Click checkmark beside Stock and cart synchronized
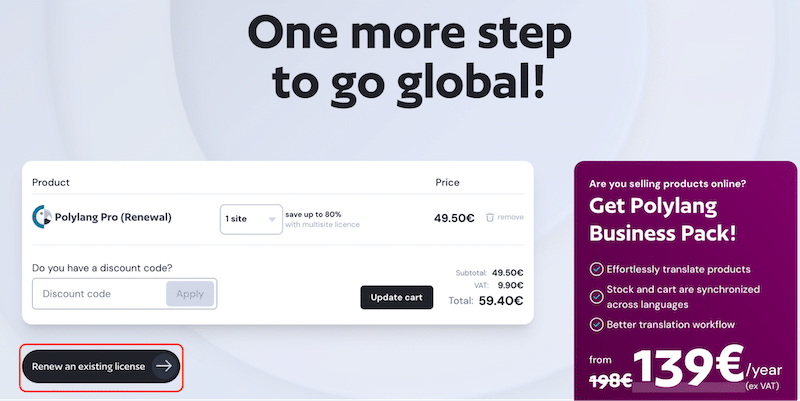This screenshot has width=800, height=401. pyautogui.click(x=596, y=296)
